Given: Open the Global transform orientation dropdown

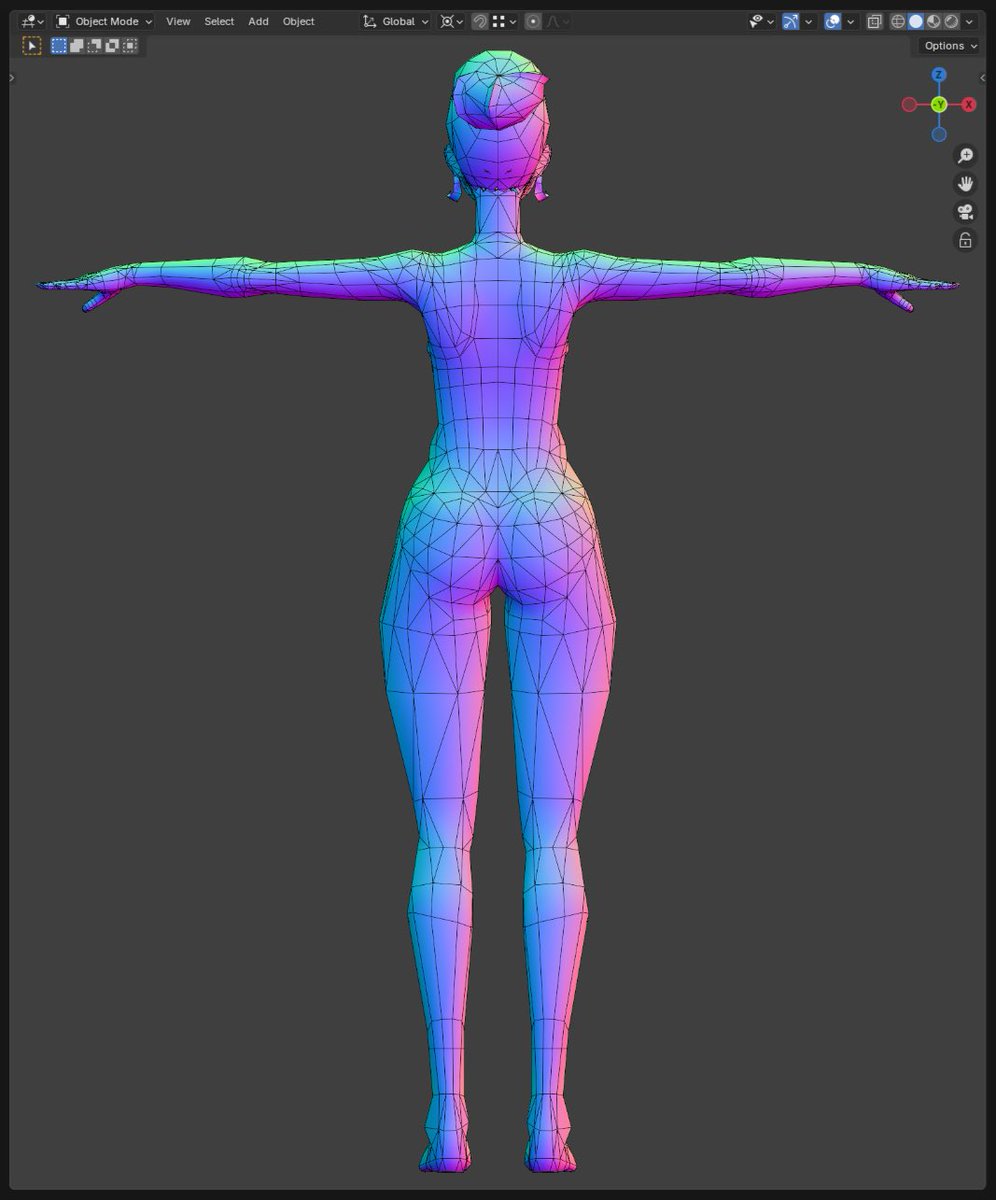Looking at the screenshot, I should (396, 21).
